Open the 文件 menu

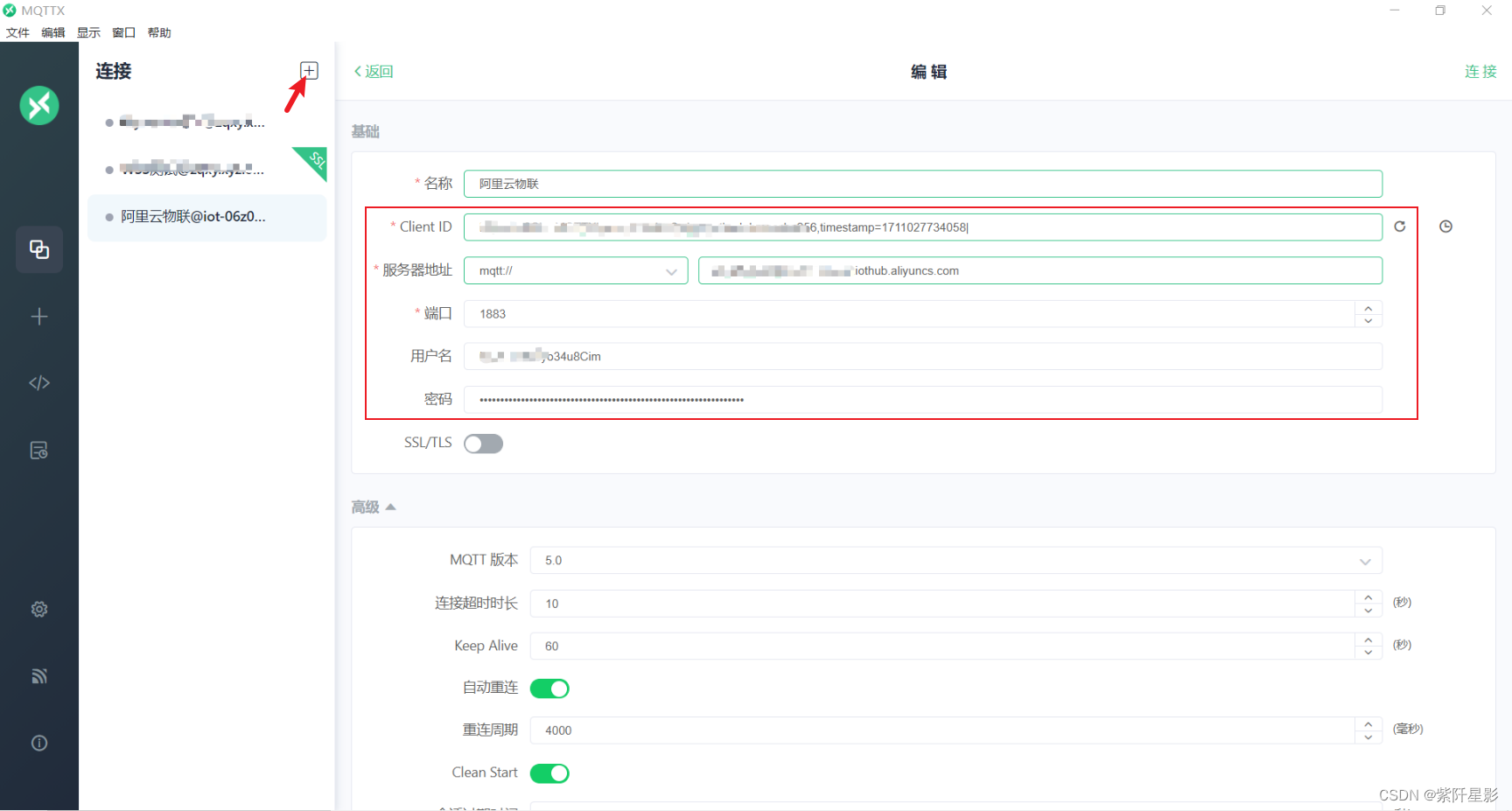point(17,32)
